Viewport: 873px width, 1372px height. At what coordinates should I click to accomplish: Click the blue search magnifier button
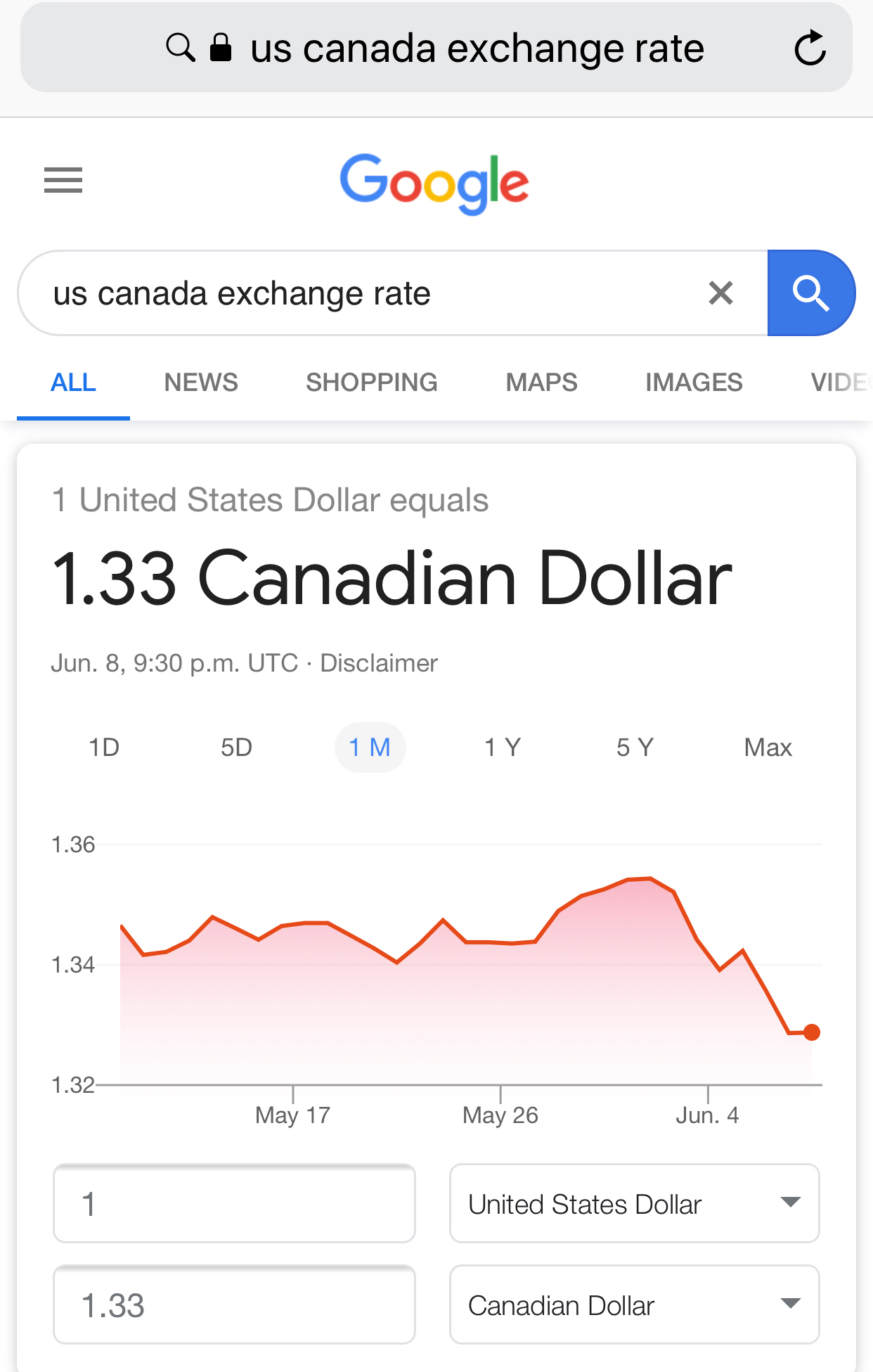pyautogui.click(x=811, y=293)
